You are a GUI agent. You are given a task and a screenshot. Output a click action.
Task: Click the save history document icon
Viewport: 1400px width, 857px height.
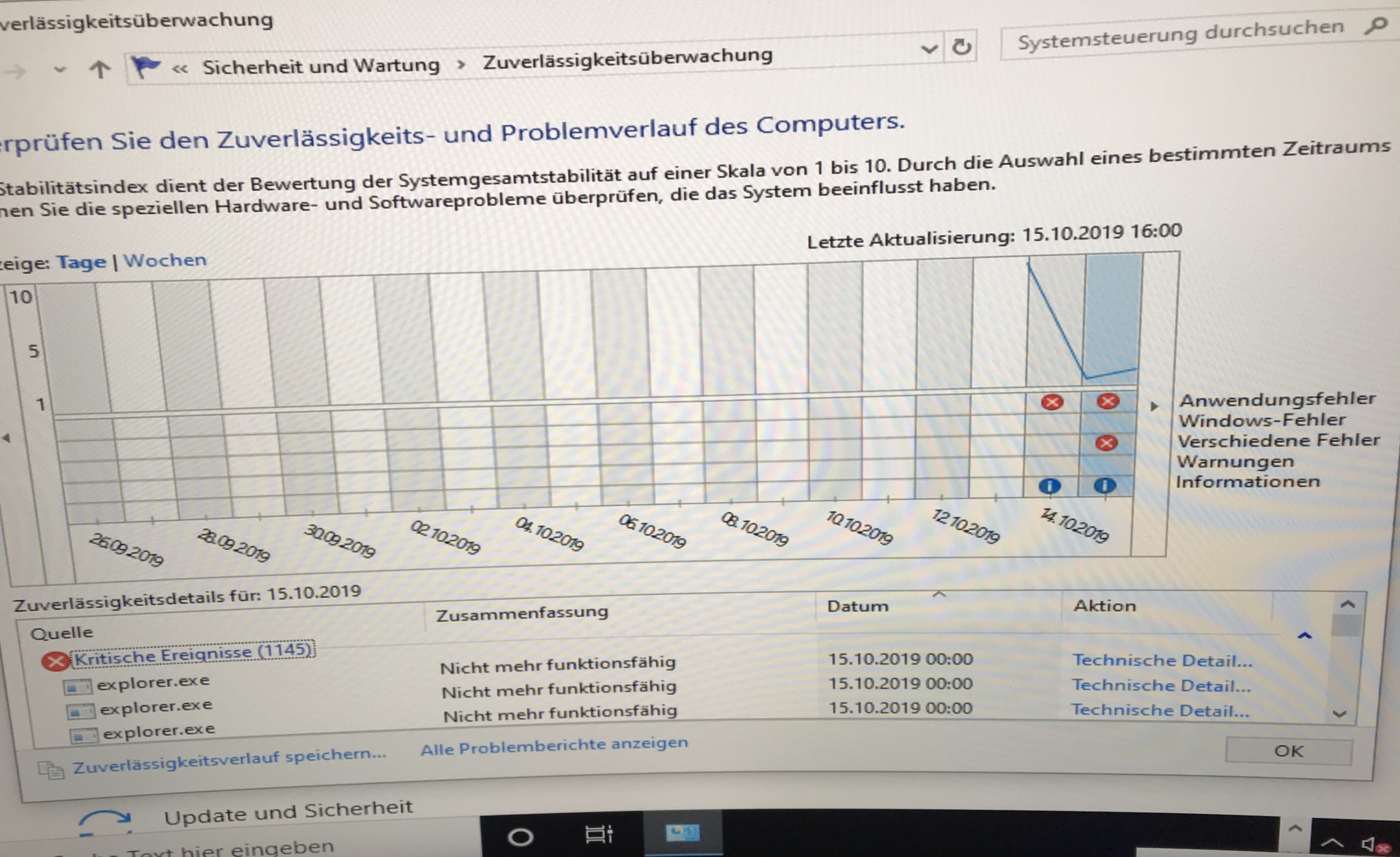pyautogui.click(x=51, y=770)
